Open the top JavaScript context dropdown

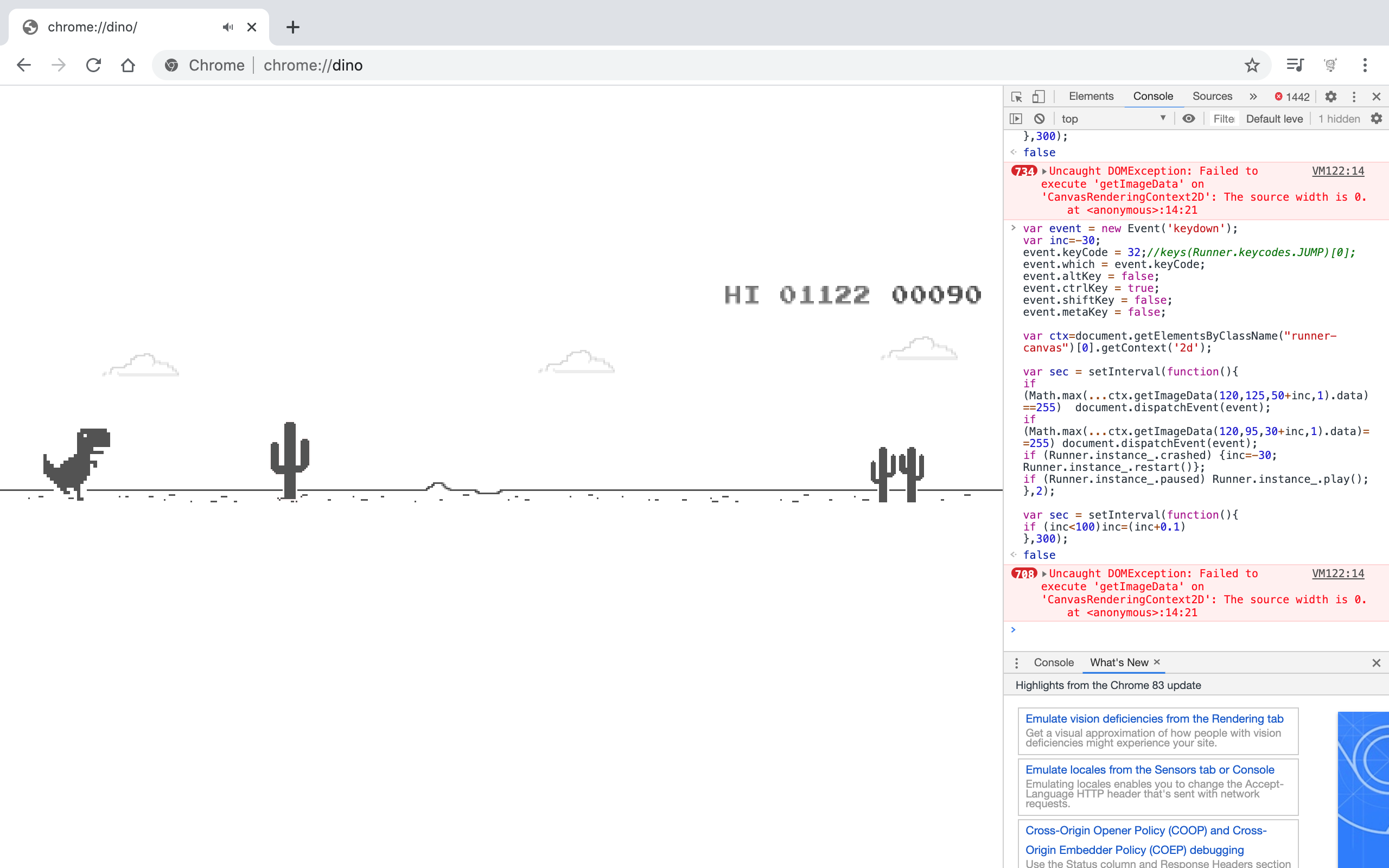coord(1113,119)
